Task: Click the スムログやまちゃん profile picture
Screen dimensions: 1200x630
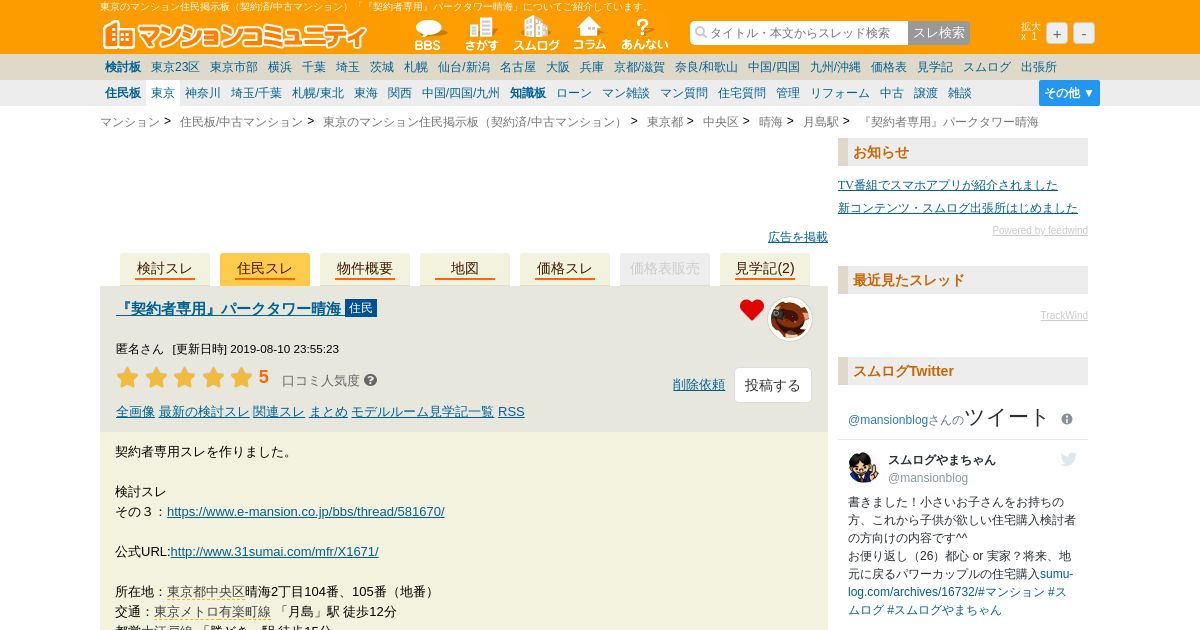Action: pos(863,467)
